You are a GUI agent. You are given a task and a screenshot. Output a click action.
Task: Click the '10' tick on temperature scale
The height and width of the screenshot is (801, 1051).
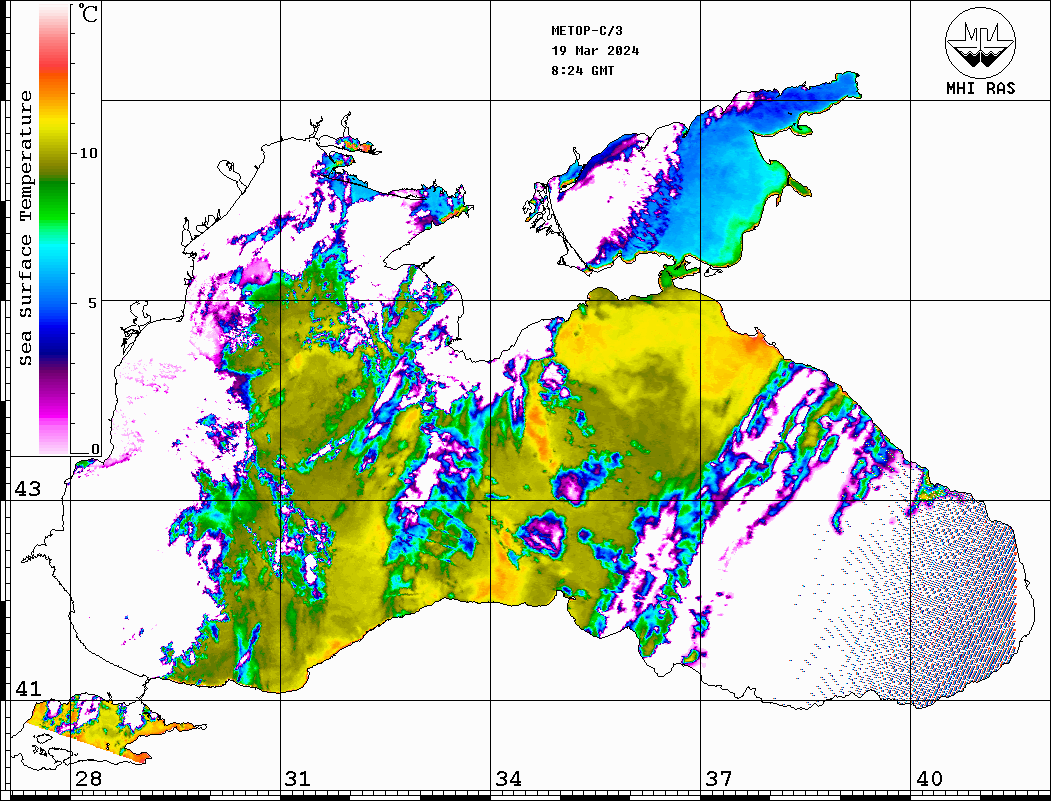[88, 153]
